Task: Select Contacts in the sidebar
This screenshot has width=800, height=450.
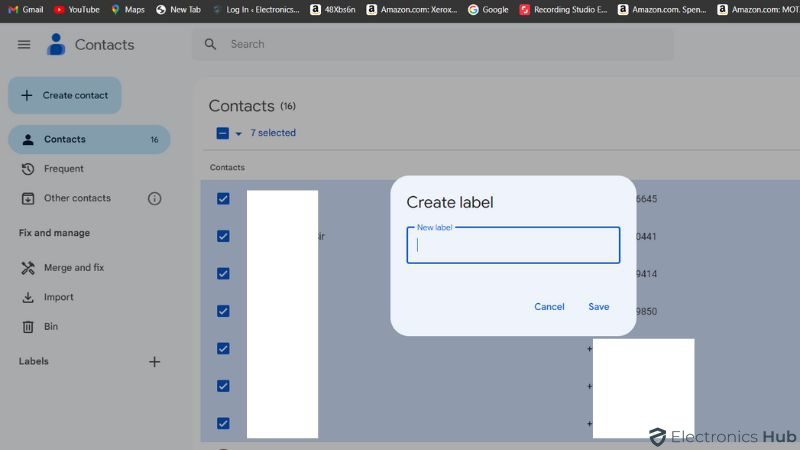Action: pos(65,140)
